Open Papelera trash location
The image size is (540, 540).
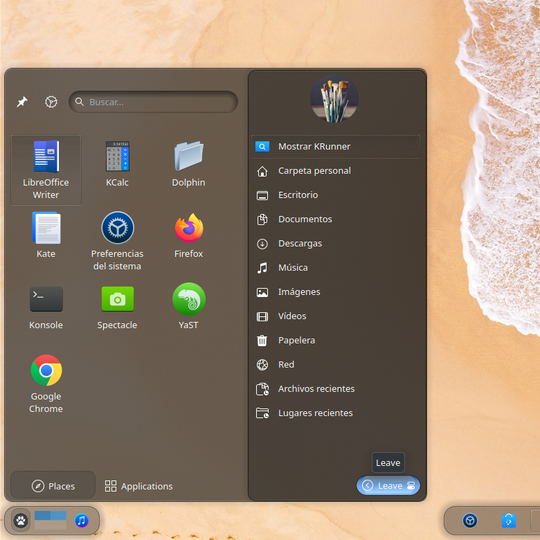336,341
